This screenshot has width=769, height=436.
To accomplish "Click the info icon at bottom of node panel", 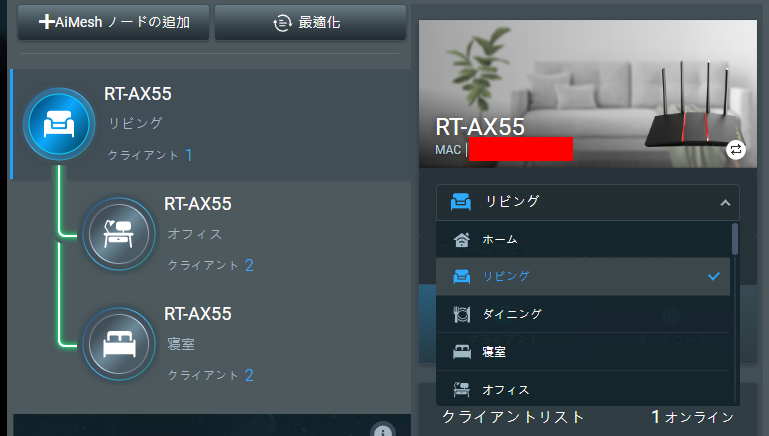I will 383,431.
